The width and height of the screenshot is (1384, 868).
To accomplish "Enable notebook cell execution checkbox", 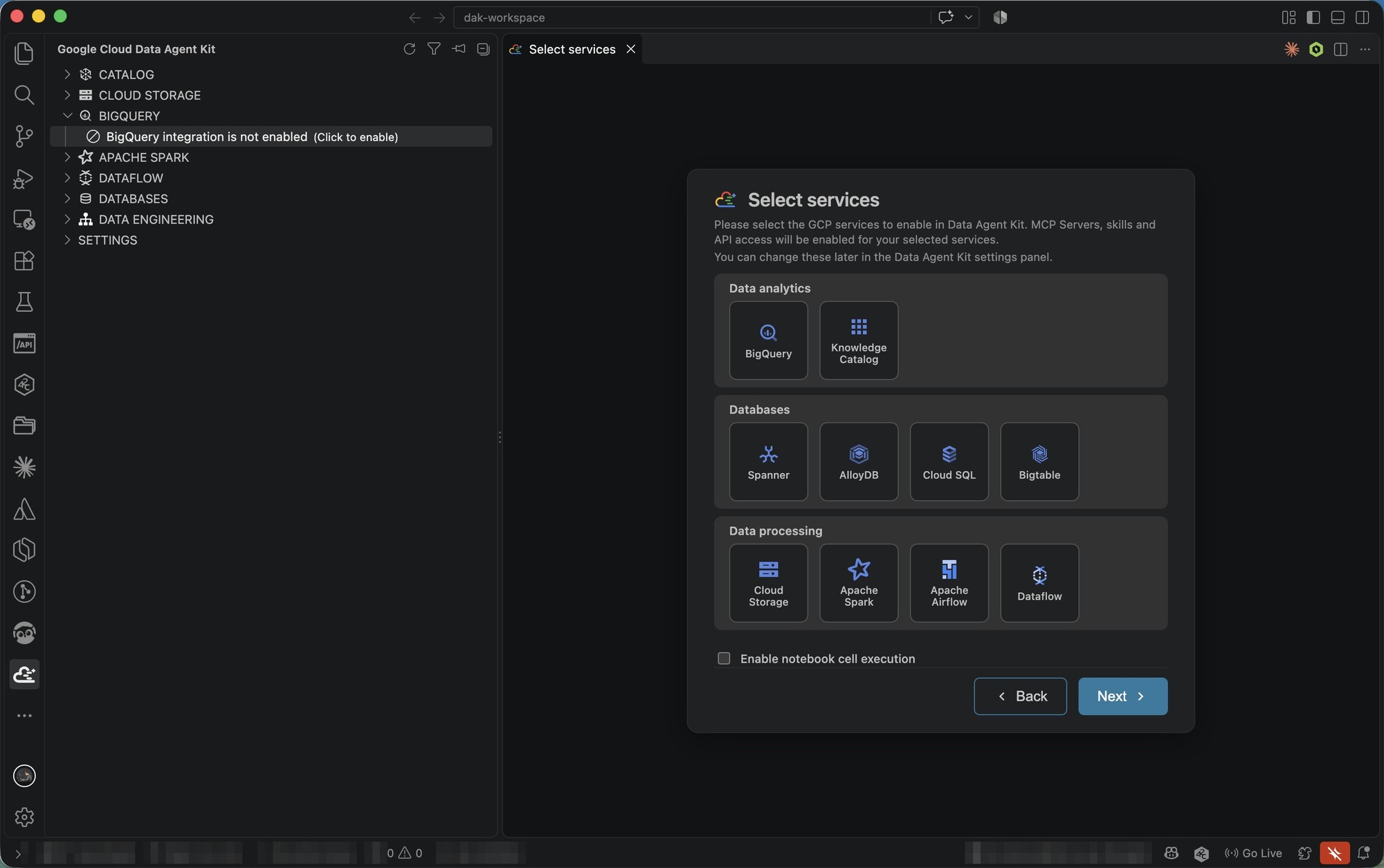I will 724,658.
